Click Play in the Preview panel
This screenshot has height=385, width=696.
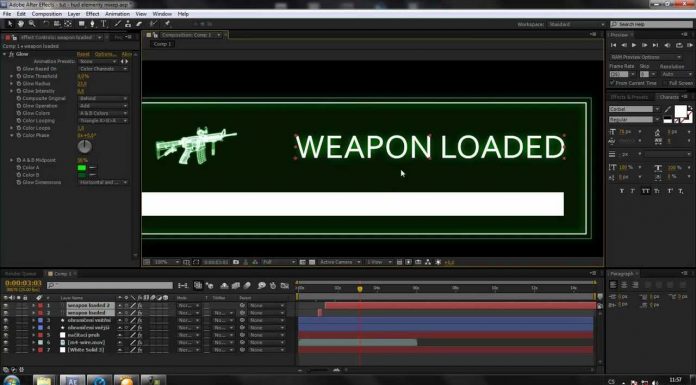pos(634,45)
